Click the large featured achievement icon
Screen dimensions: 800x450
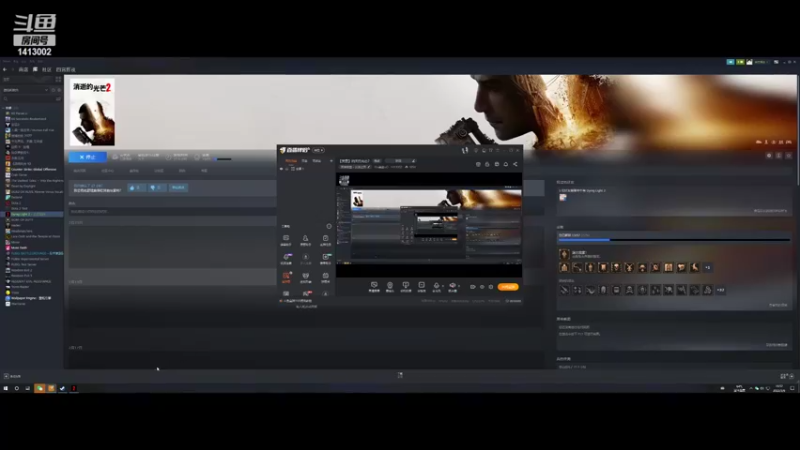tap(564, 254)
